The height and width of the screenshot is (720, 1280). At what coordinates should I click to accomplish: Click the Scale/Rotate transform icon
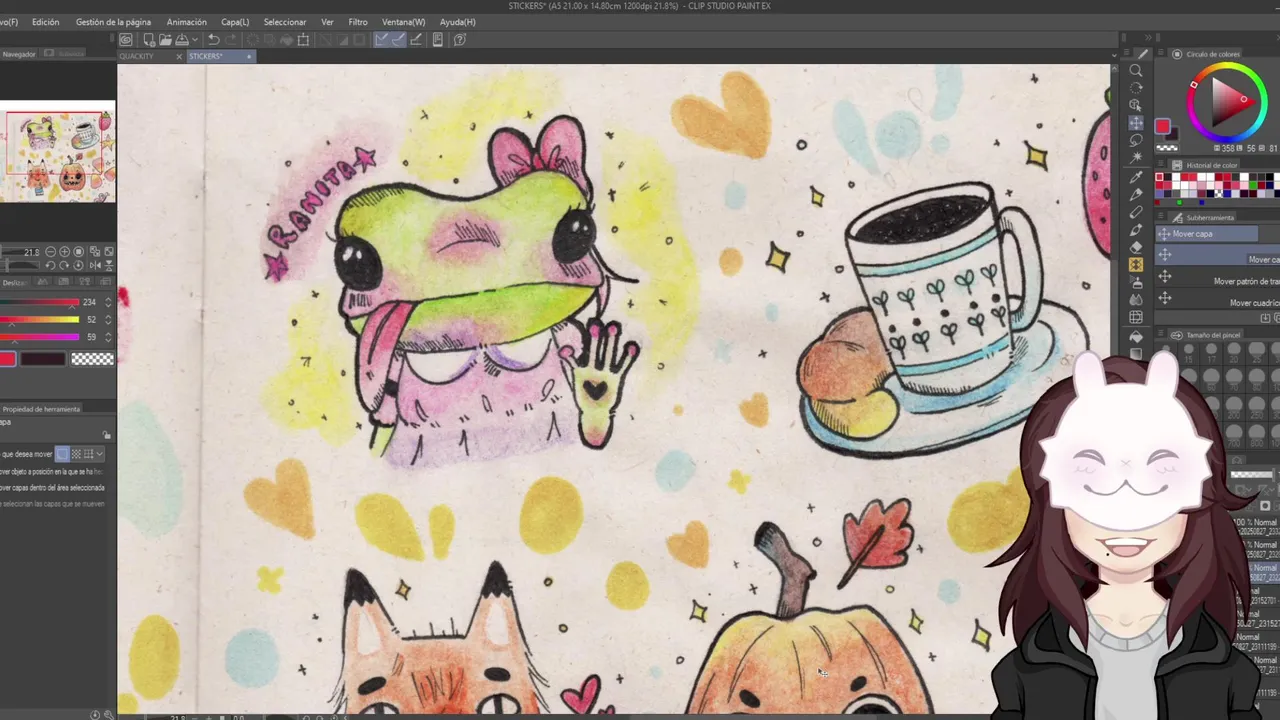click(x=304, y=40)
